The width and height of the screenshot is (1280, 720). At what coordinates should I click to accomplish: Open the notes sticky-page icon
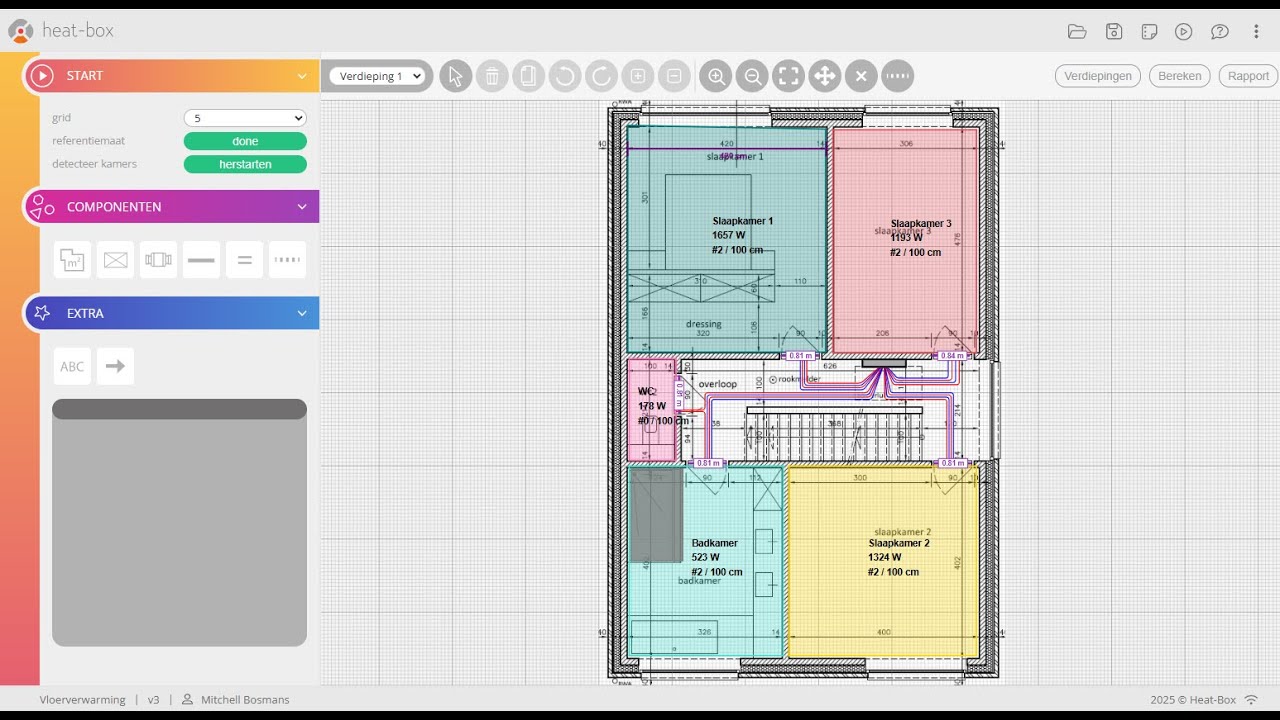[x=1149, y=31]
